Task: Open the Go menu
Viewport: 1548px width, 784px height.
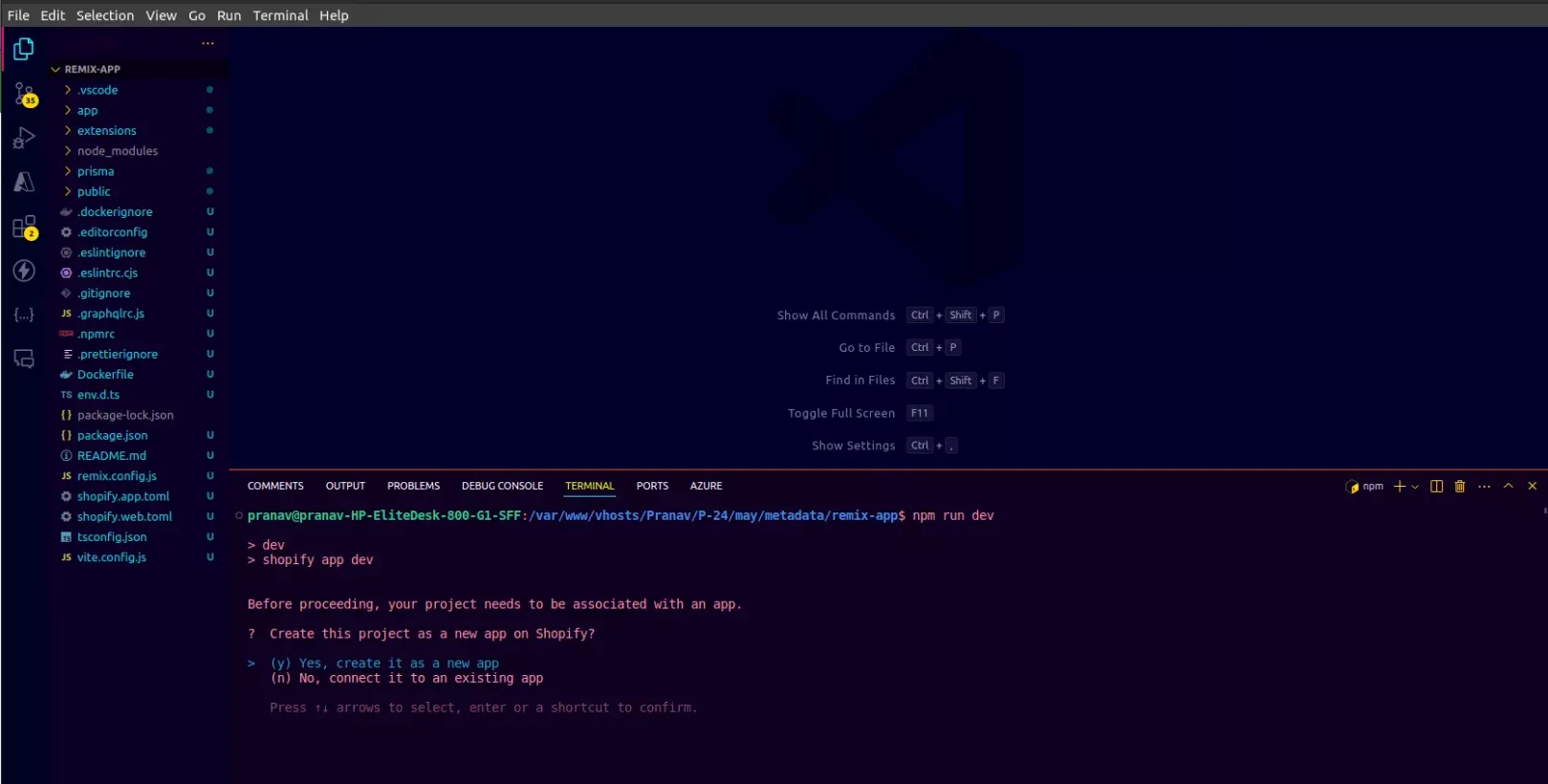Action: (197, 15)
